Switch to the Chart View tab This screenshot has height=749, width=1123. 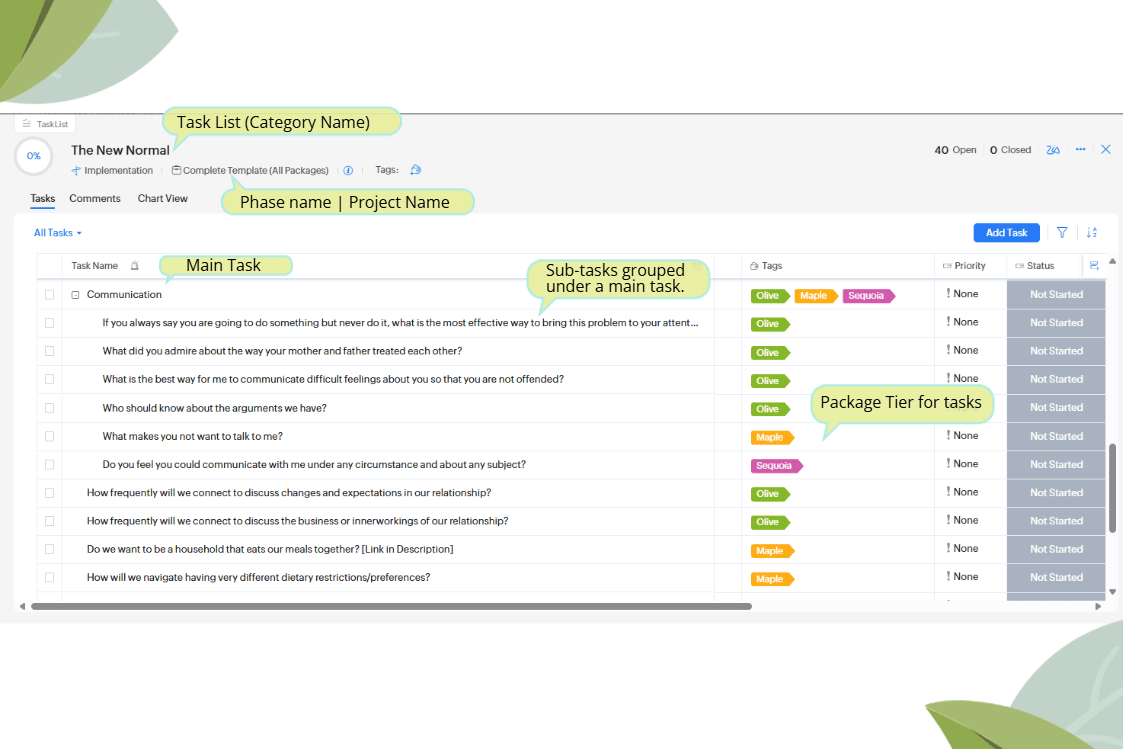pyautogui.click(x=163, y=199)
